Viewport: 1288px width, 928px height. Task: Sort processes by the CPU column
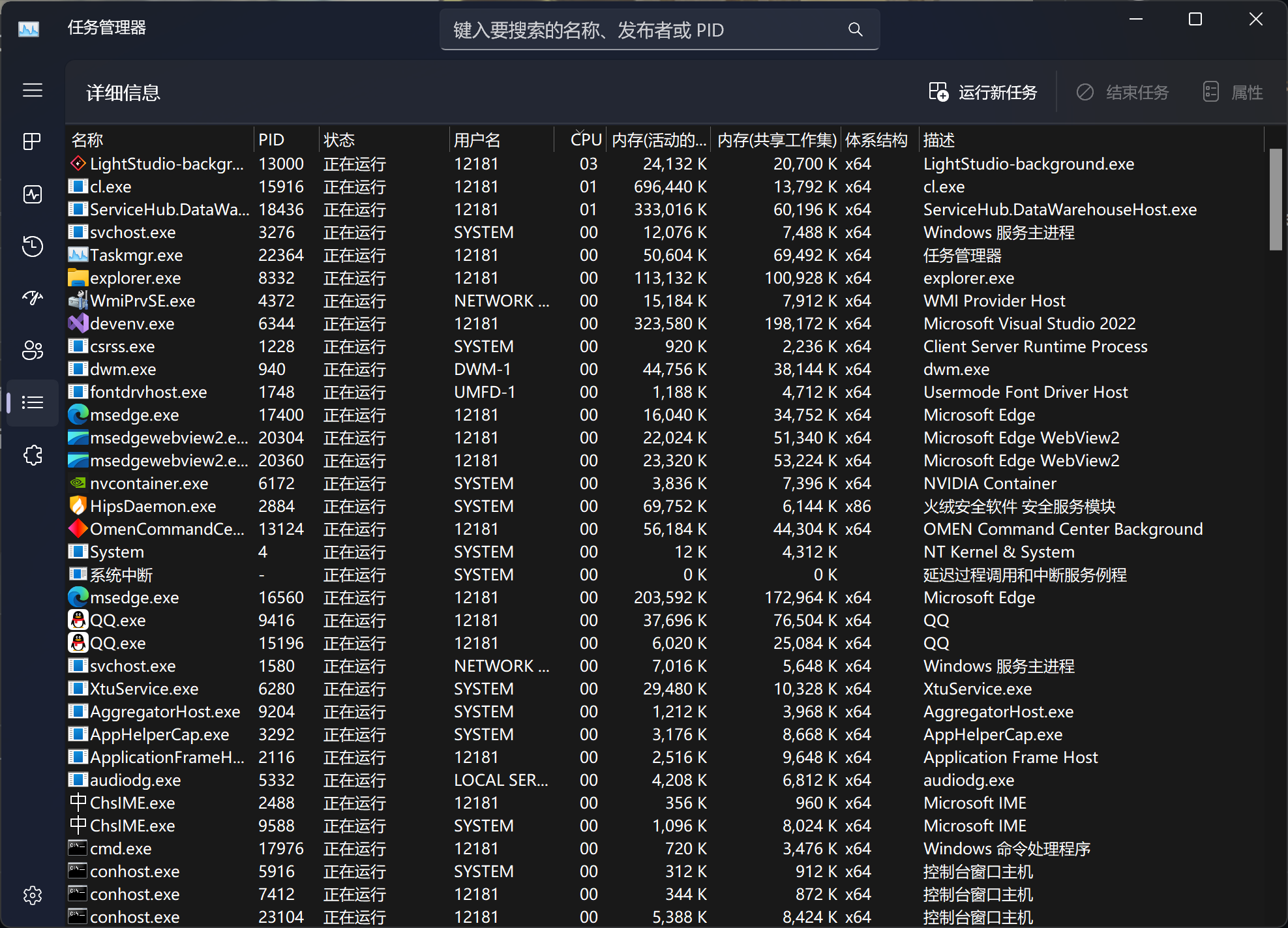tap(584, 139)
